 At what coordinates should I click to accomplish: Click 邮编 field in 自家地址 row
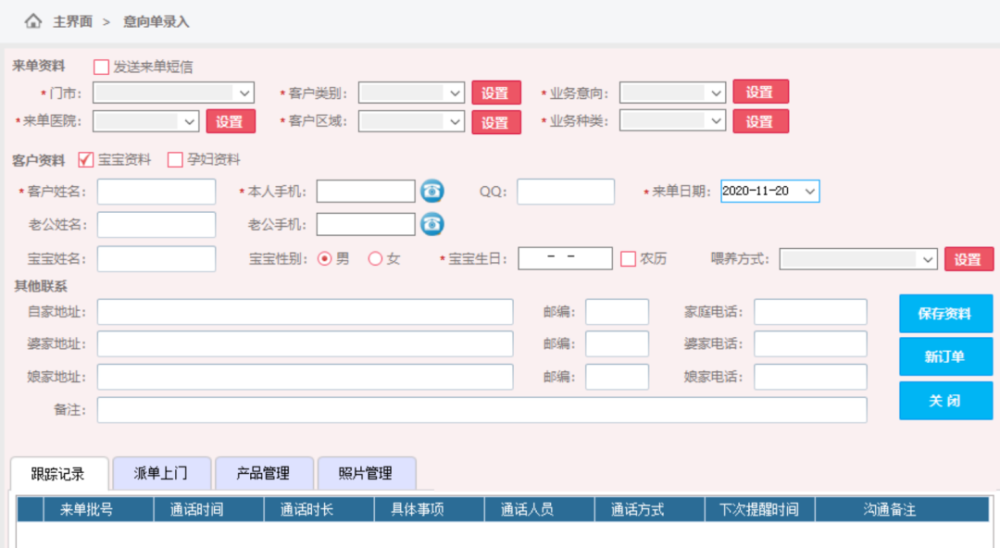[617, 312]
